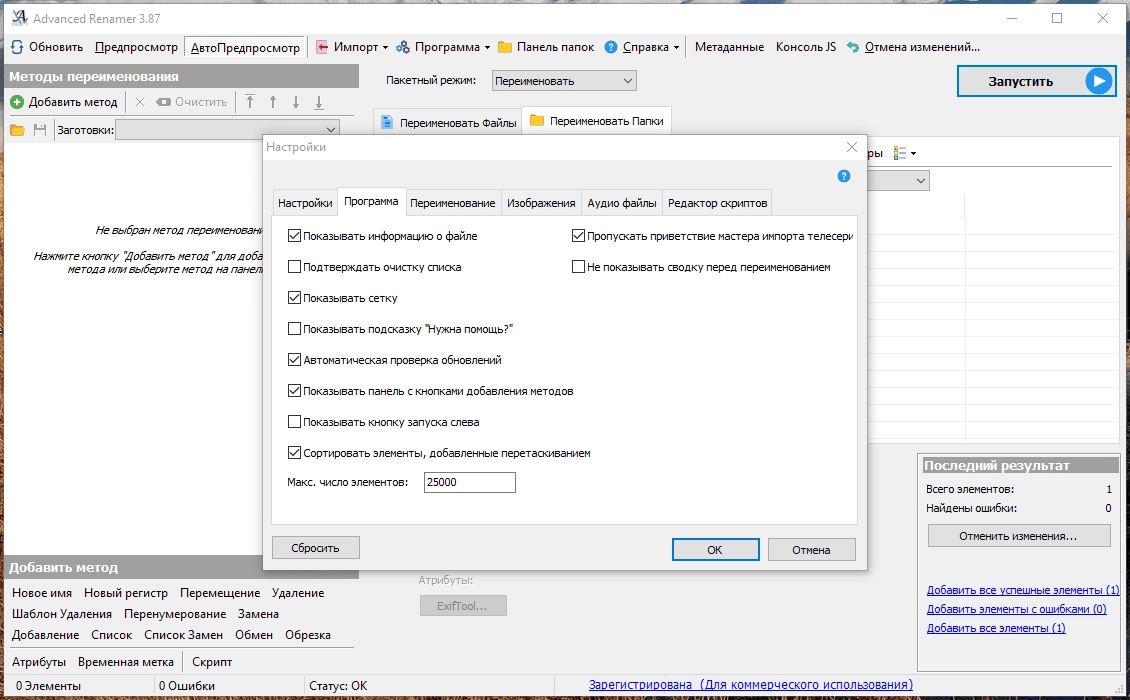The height and width of the screenshot is (700, 1130).
Task: Toggle Показывать информацию о файле checkbox
Action: (x=294, y=236)
